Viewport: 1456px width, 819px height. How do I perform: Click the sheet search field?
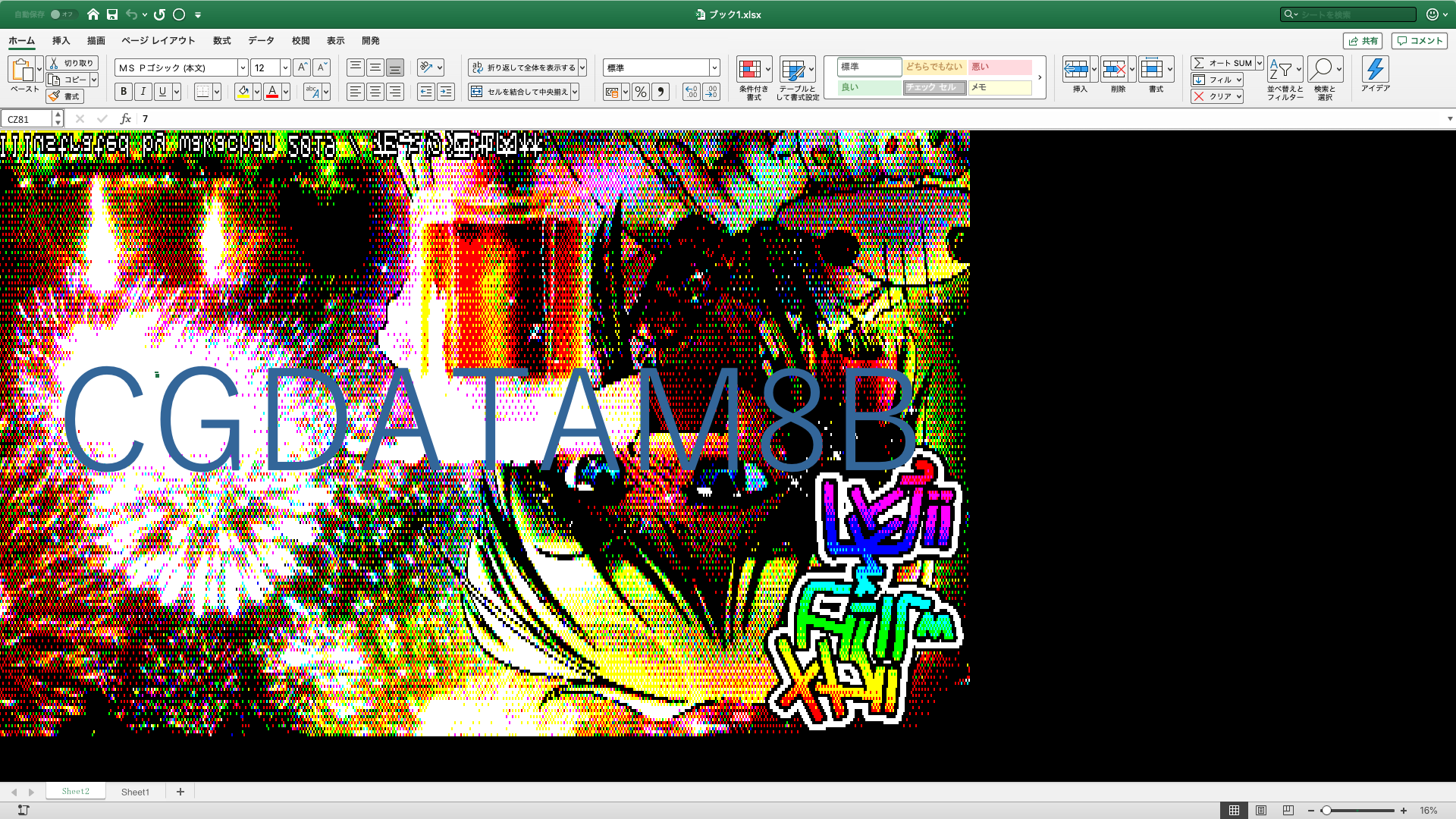pos(1348,14)
